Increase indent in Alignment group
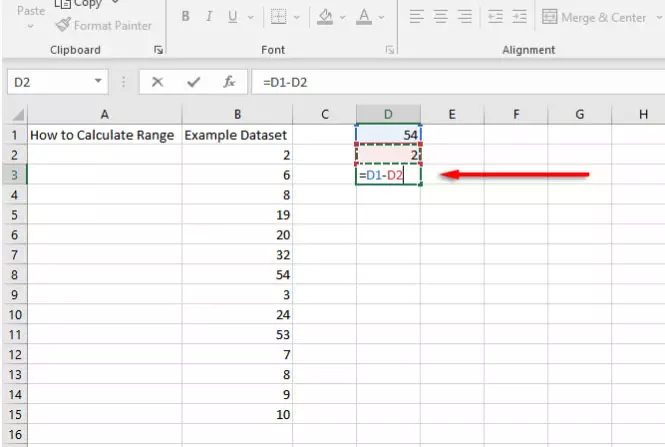The image size is (665, 447). pyautogui.click(x=519, y=17)
